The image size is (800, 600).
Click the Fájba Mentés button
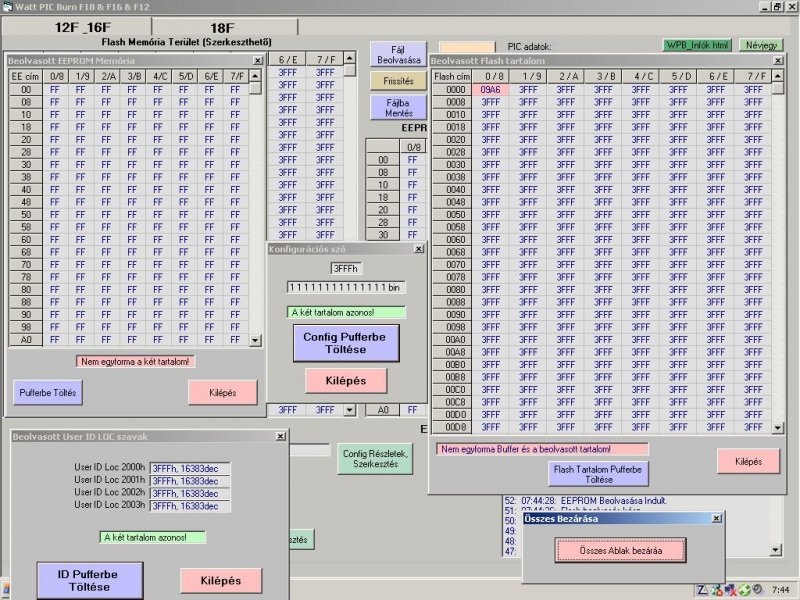(398, 108)
